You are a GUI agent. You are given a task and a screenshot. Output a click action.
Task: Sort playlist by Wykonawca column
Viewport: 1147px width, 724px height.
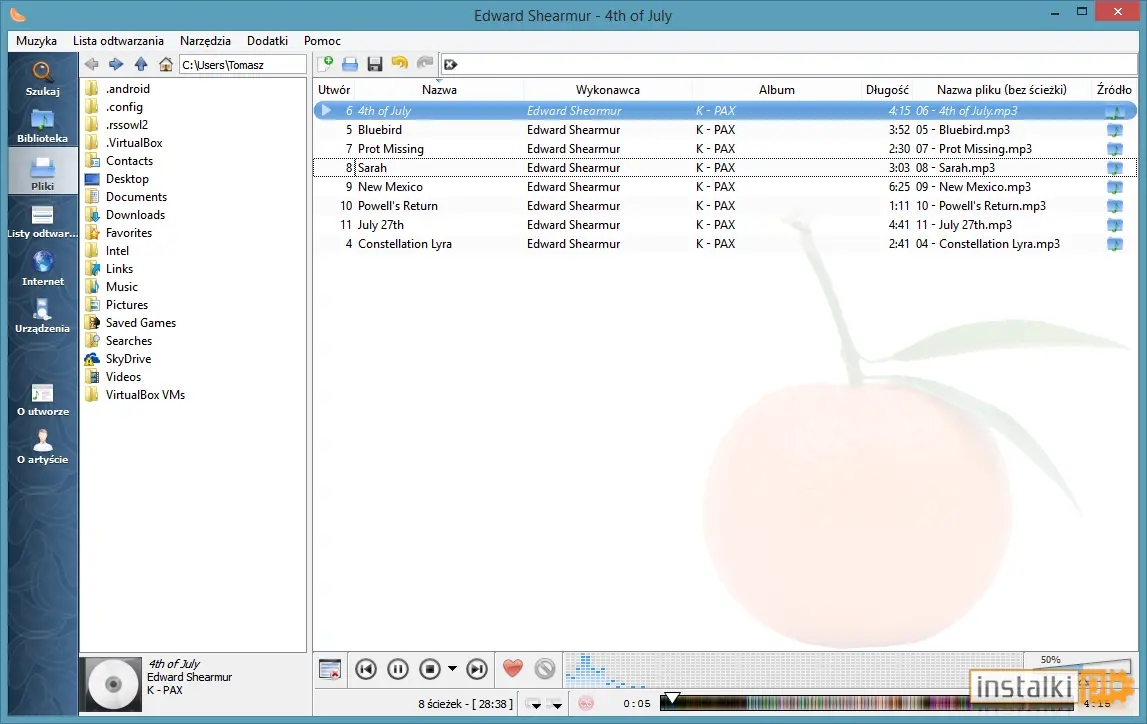point(608,90)
